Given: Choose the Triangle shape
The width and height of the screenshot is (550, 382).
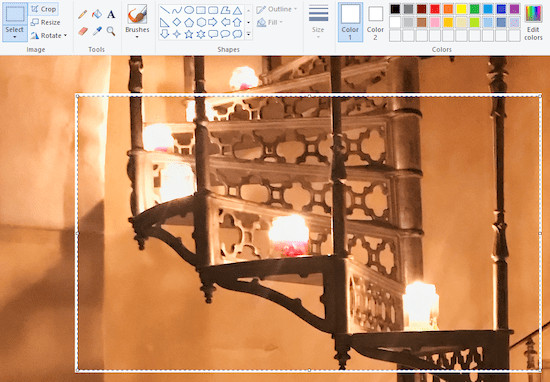Looking at the screenshot, I should click(237, 10).
